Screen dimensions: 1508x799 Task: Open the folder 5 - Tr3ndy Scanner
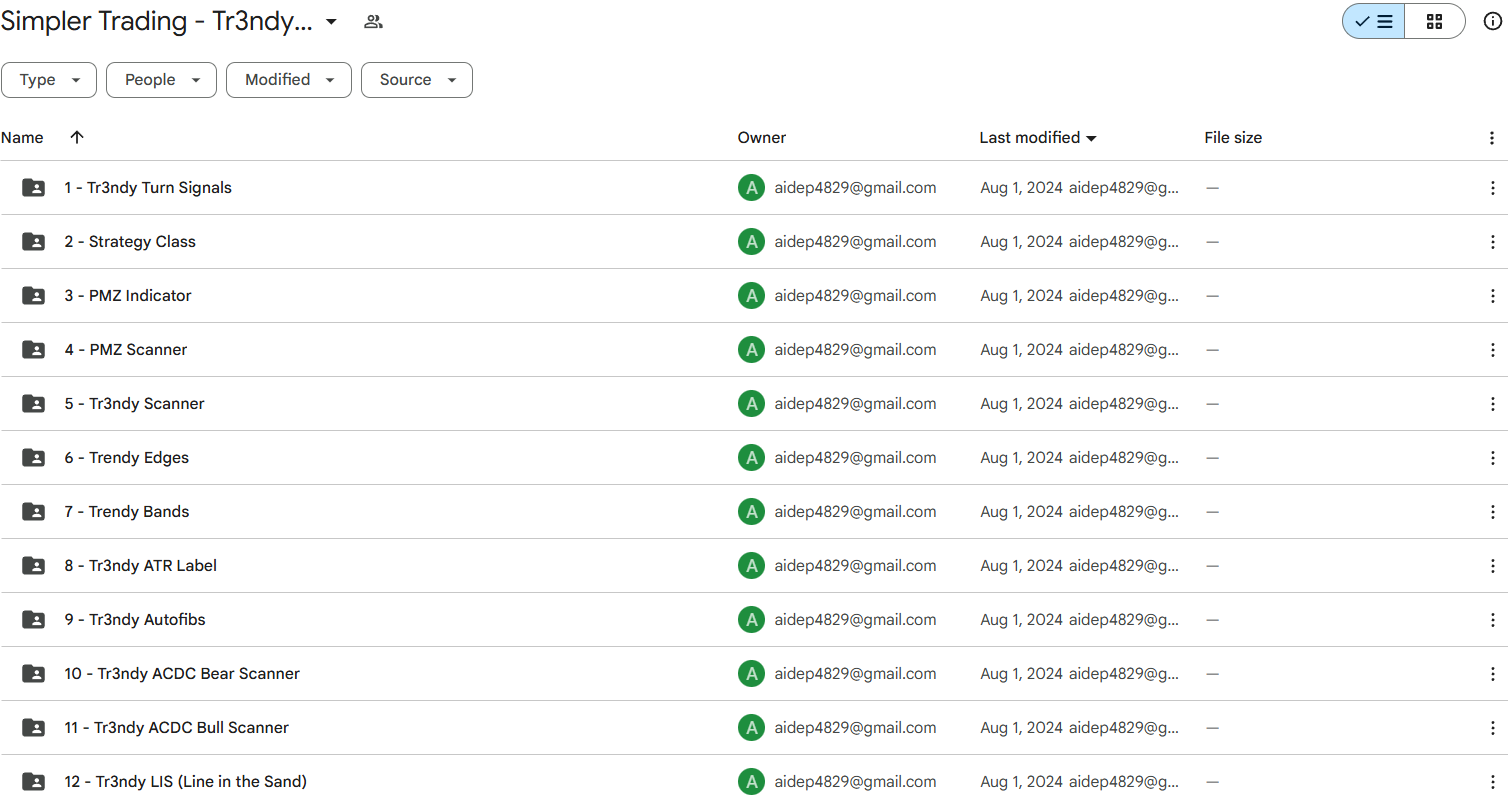(x=135, y=404)
